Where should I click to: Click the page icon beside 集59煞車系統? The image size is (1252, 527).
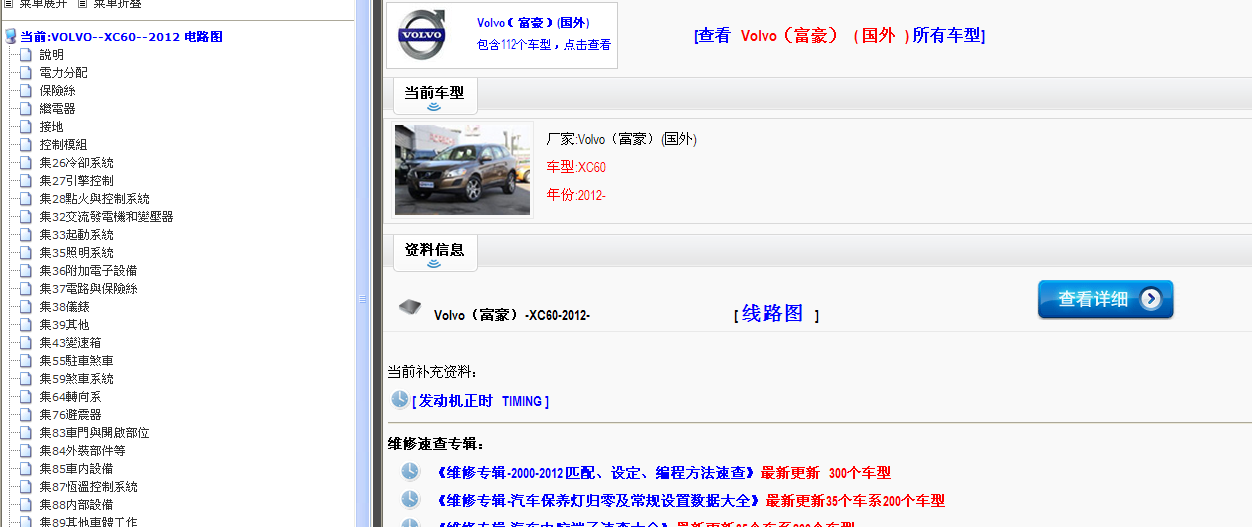26,379
